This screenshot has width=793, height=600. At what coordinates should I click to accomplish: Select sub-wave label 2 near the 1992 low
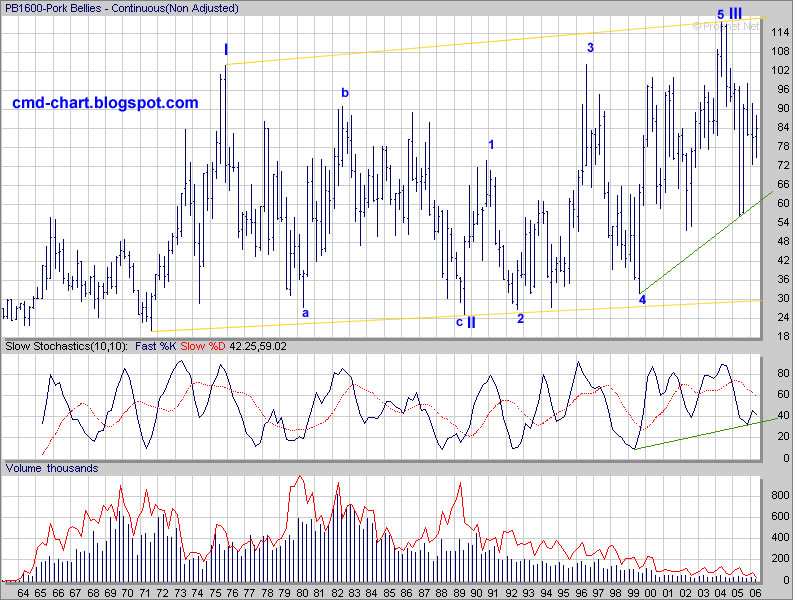[520, 319]
